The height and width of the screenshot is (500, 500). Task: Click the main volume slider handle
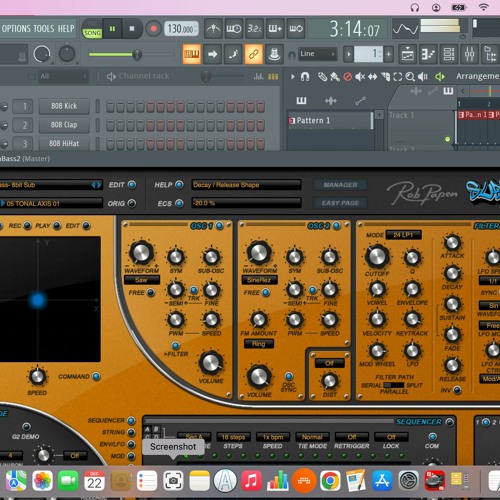coord(137,54)
